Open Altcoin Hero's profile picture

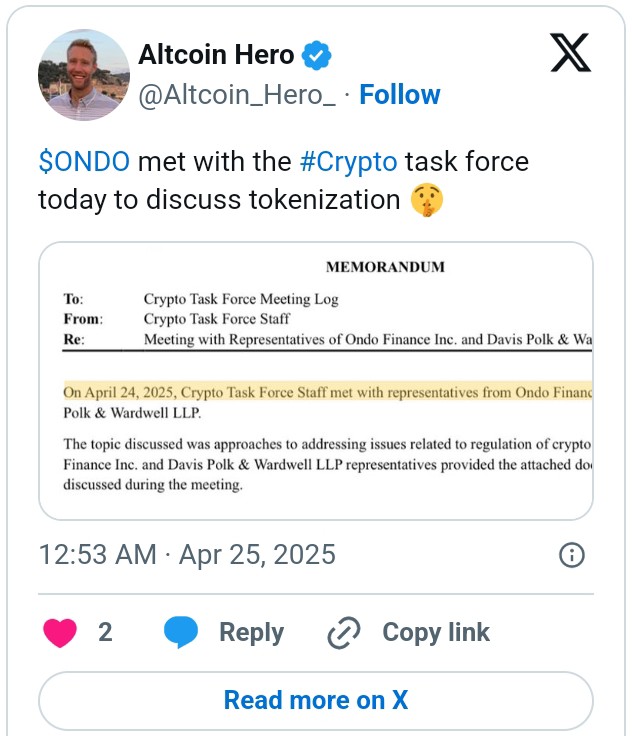84,75
